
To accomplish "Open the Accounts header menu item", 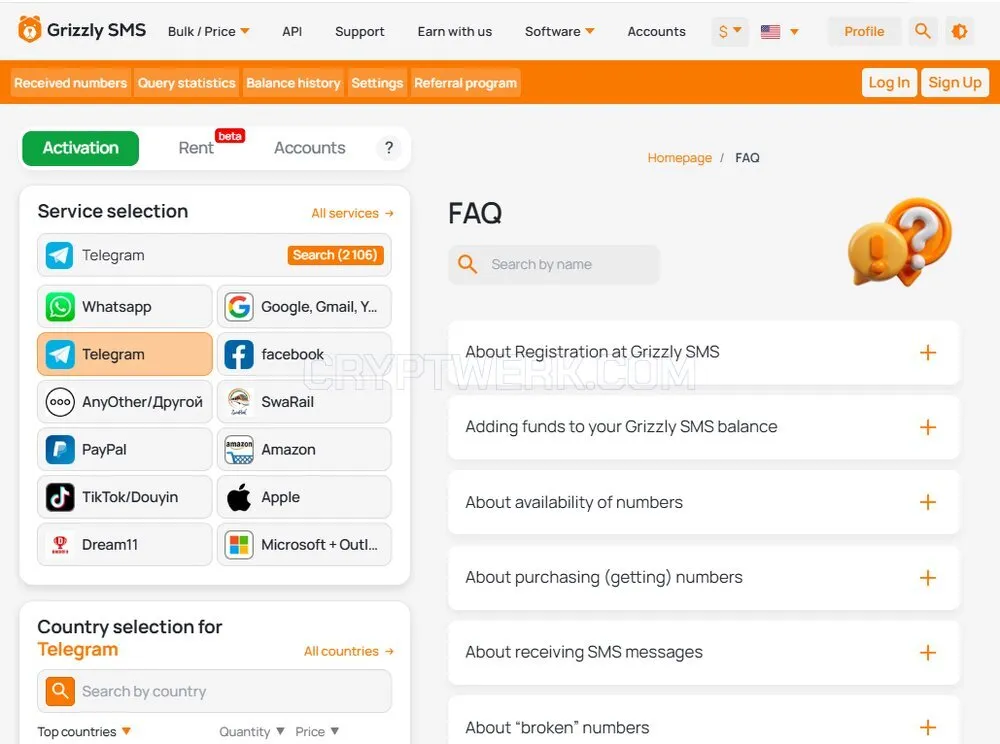I will [656, 31].
